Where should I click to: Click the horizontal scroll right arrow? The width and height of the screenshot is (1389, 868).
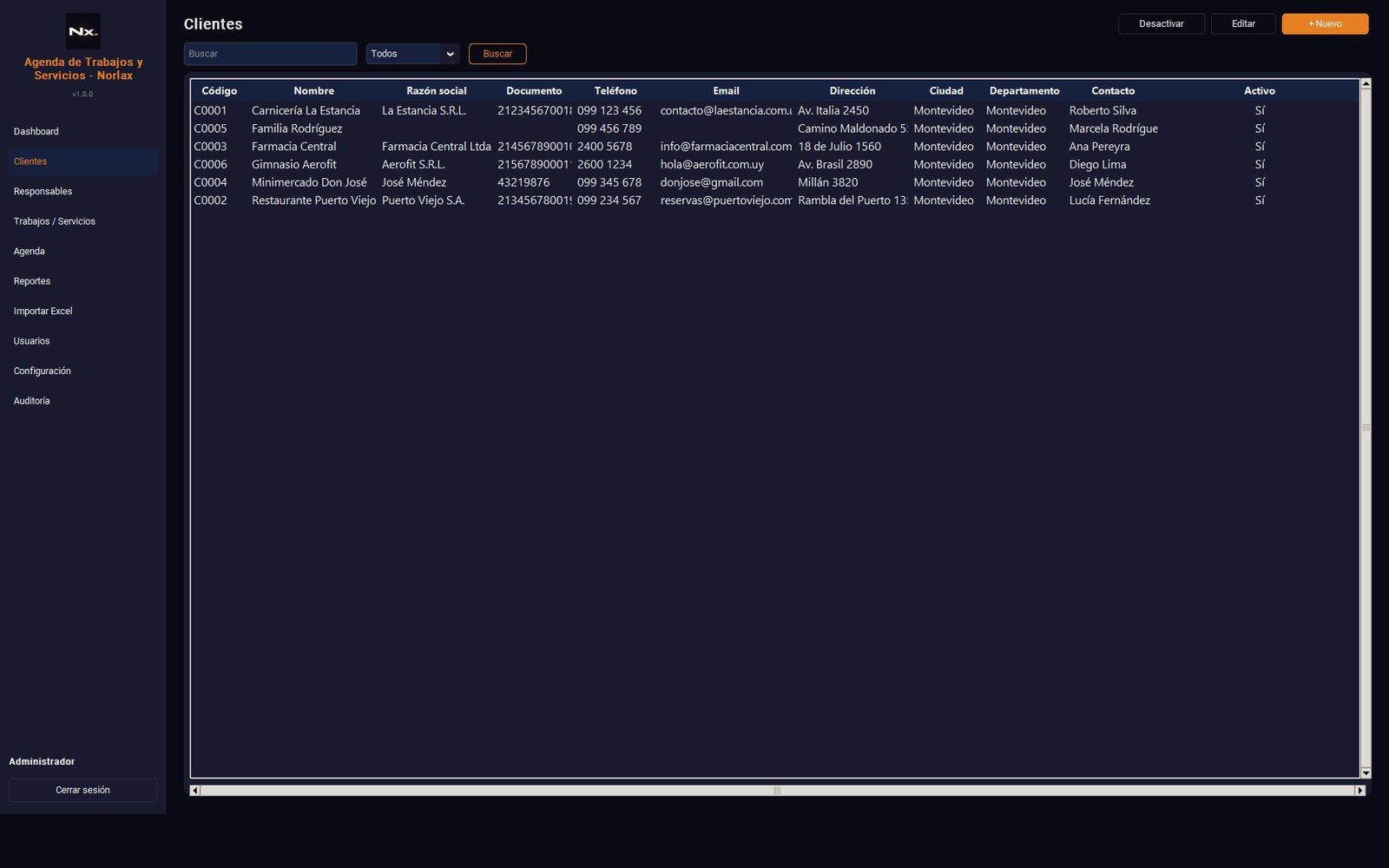1360,790
